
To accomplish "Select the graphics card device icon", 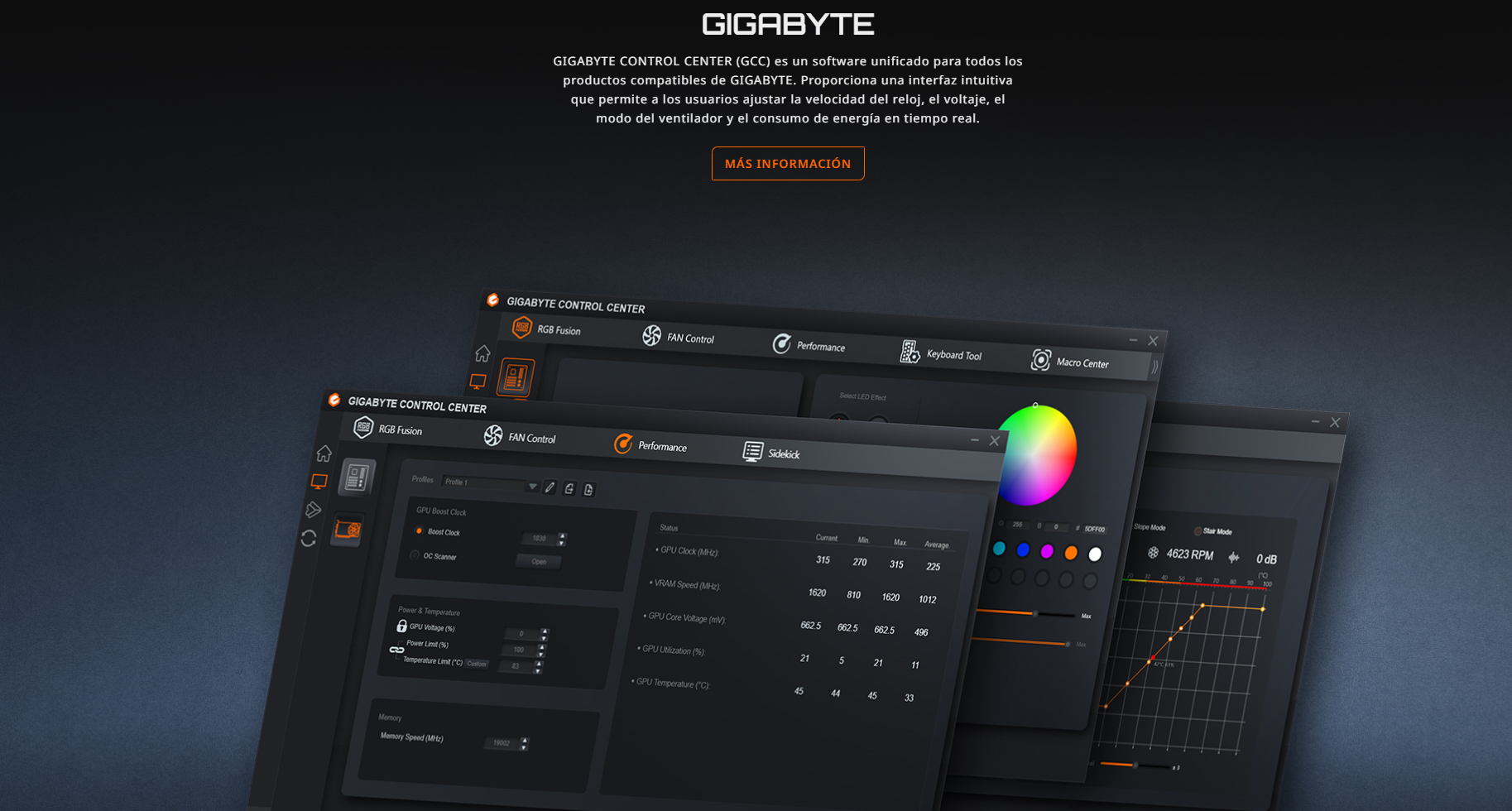I will click(x=348, y=530).
